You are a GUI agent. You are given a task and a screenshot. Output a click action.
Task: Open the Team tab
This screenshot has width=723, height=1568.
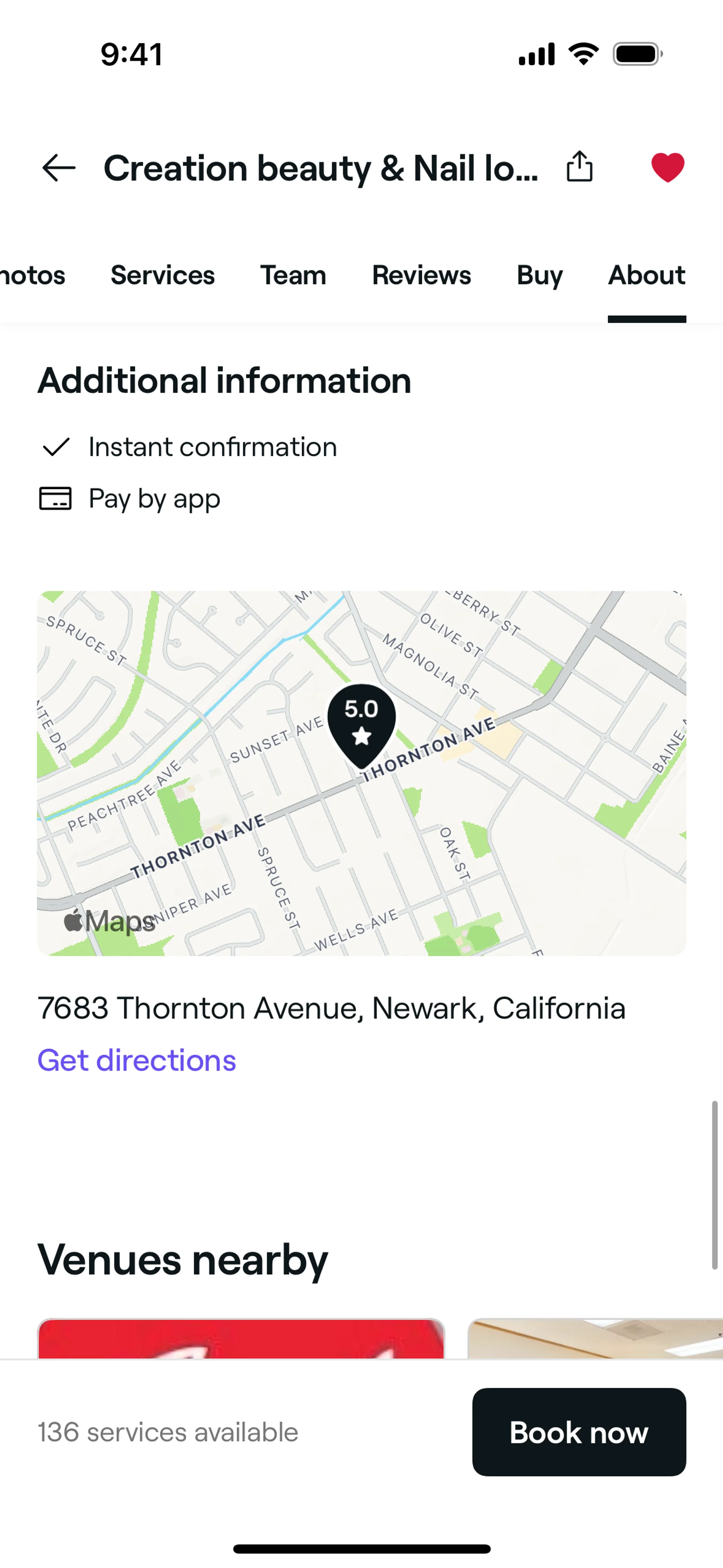[x=293, y=275]
